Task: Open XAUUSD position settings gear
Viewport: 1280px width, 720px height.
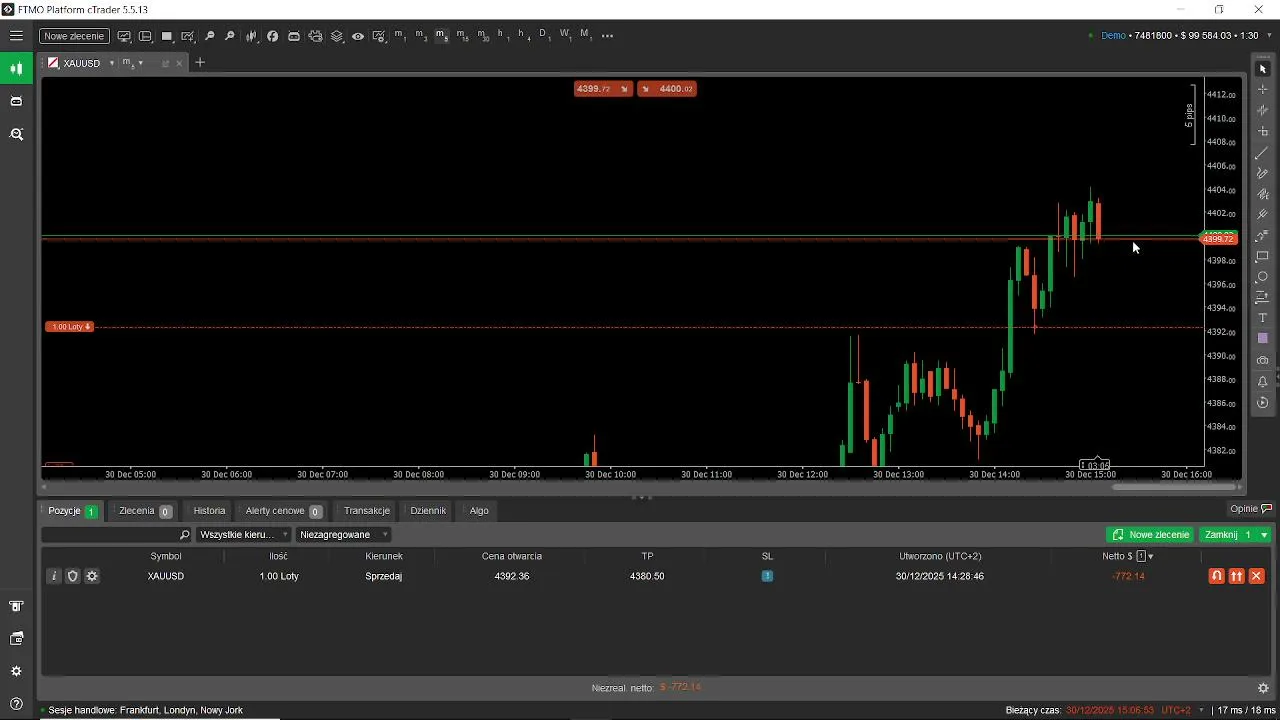Action: [x=92, y=576]
